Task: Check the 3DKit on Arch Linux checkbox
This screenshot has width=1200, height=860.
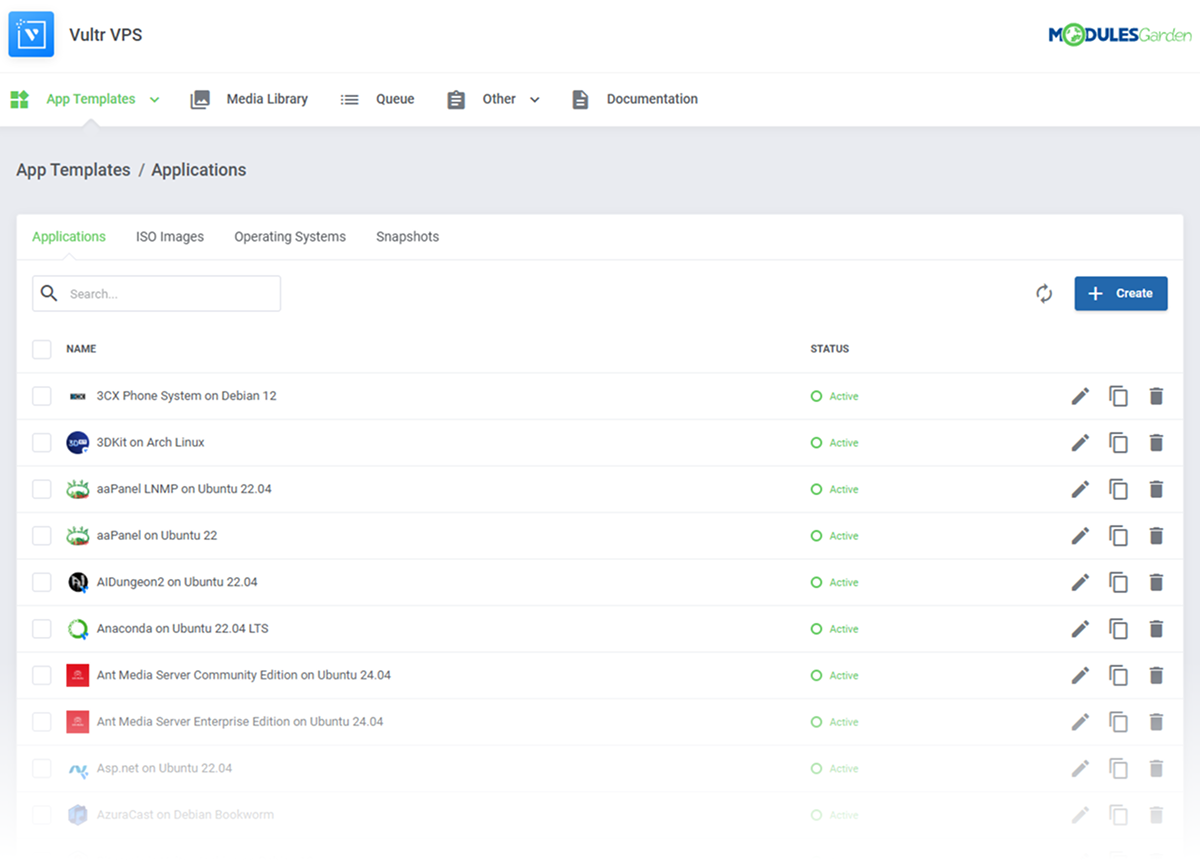Action: [x=42, y=442]
